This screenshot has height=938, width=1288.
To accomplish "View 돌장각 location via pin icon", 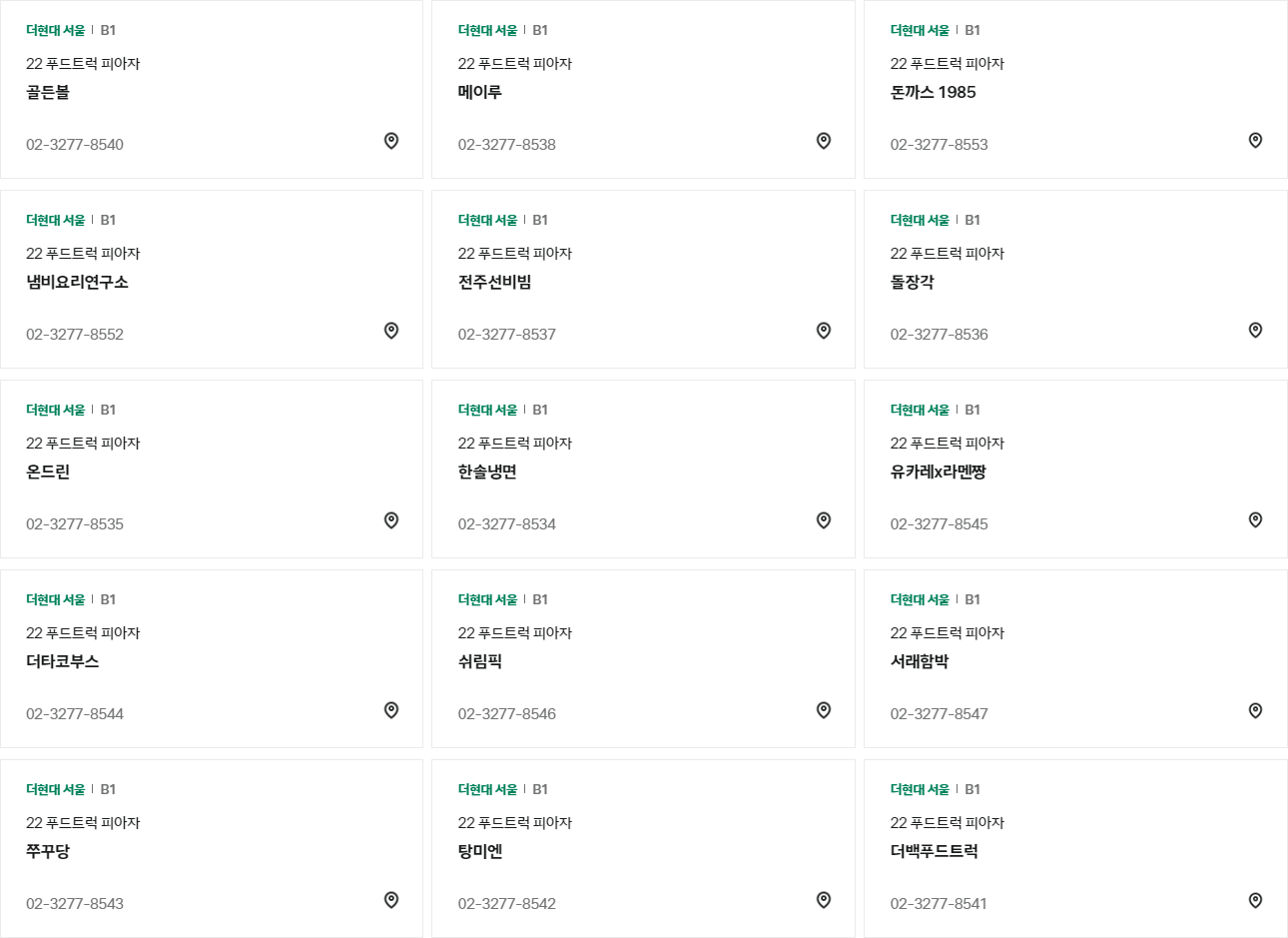I will 1256,331.
